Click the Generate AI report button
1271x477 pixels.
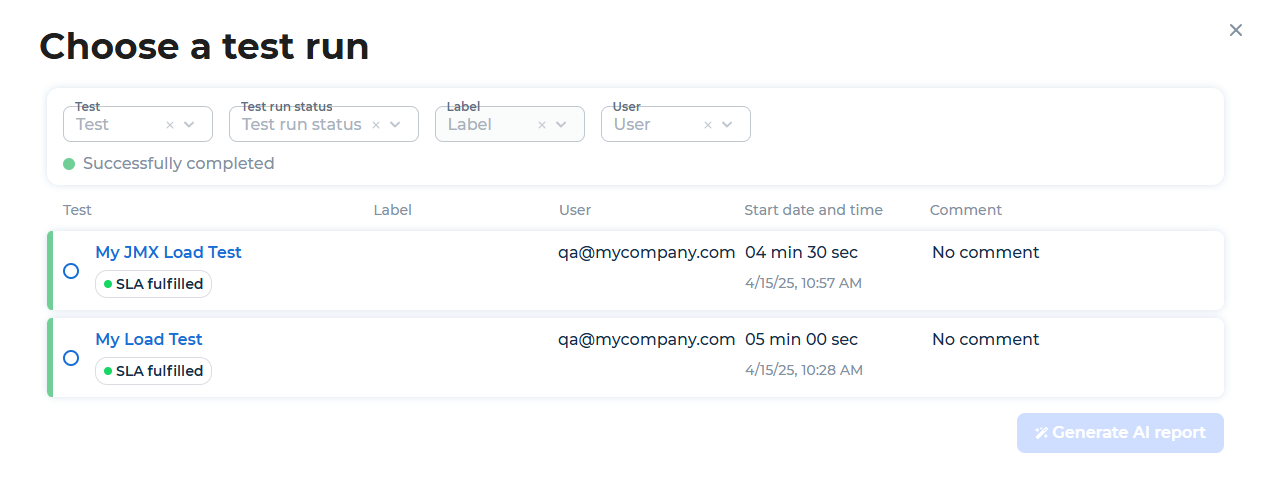[x=1120, y=433]
